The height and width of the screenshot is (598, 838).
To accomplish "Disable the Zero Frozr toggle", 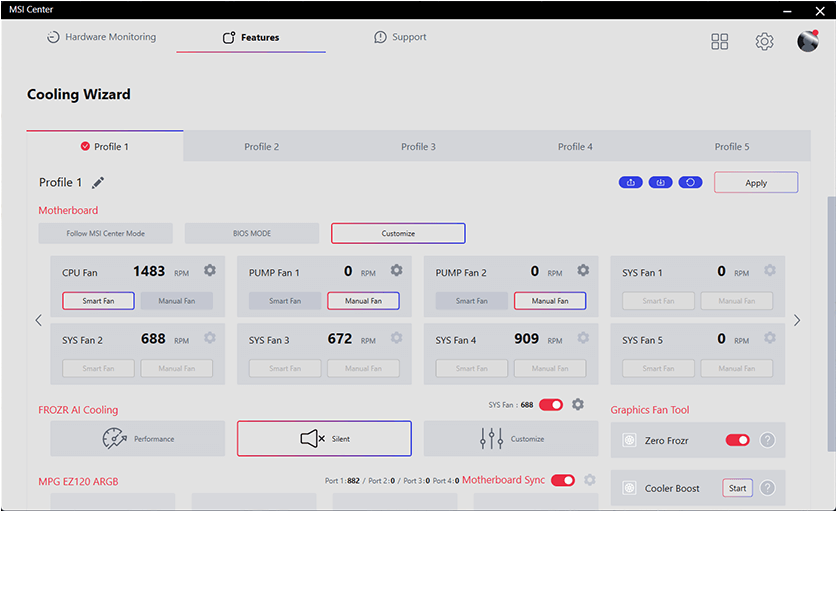I will 738,440.
